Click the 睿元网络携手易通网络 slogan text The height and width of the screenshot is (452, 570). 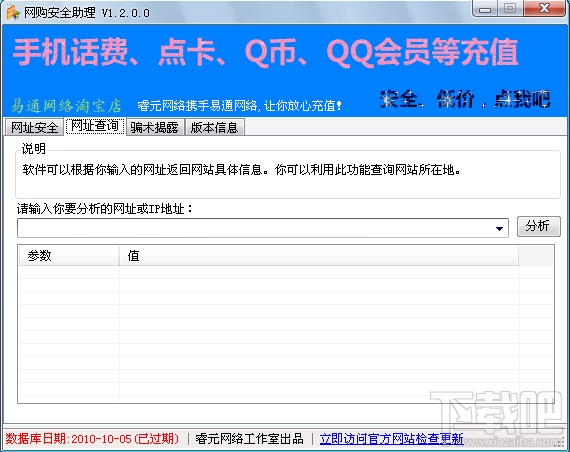pos(239,106)
